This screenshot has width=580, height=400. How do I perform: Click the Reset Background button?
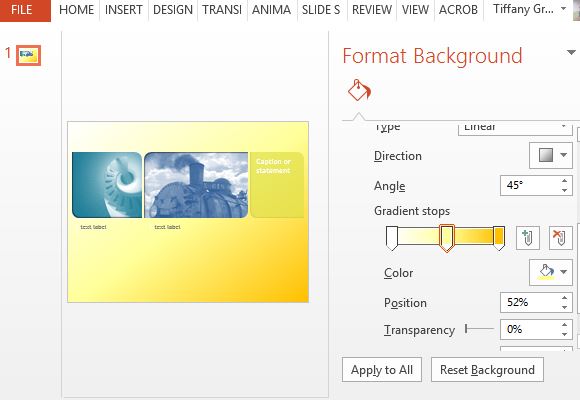pos(487,370)
